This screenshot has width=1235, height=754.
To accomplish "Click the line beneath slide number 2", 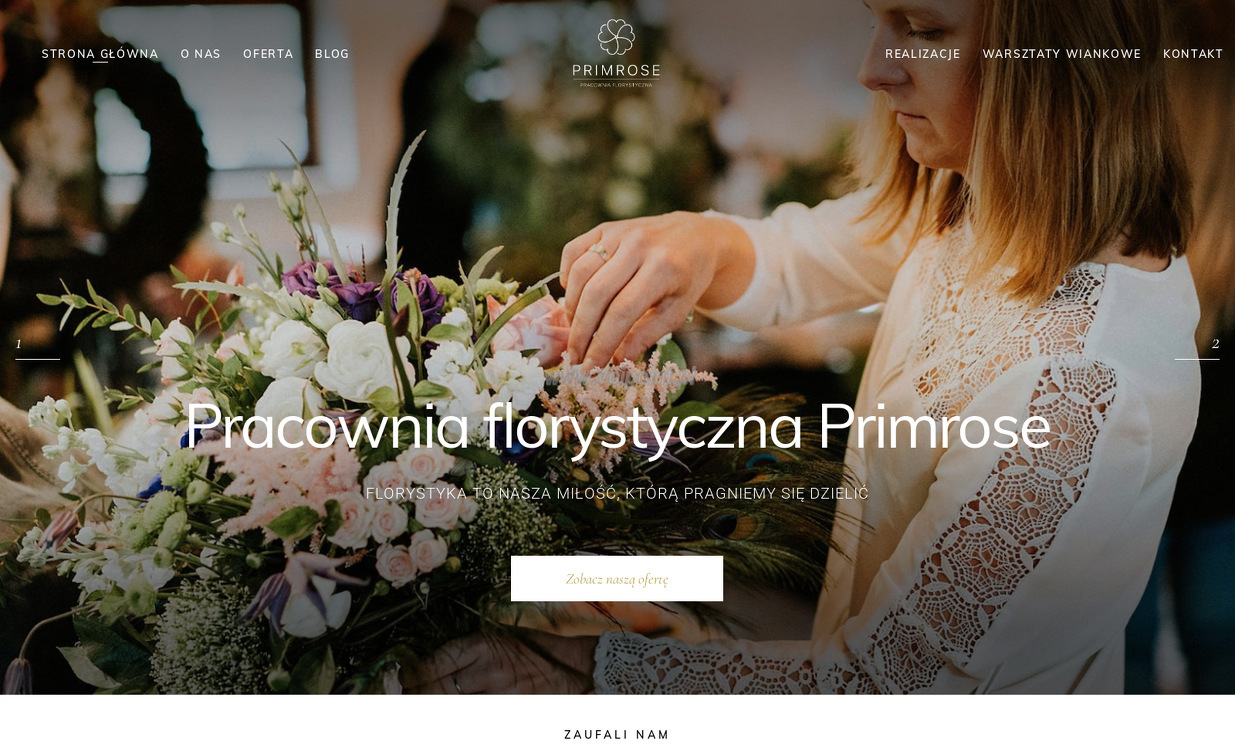I will point(1197,359).
